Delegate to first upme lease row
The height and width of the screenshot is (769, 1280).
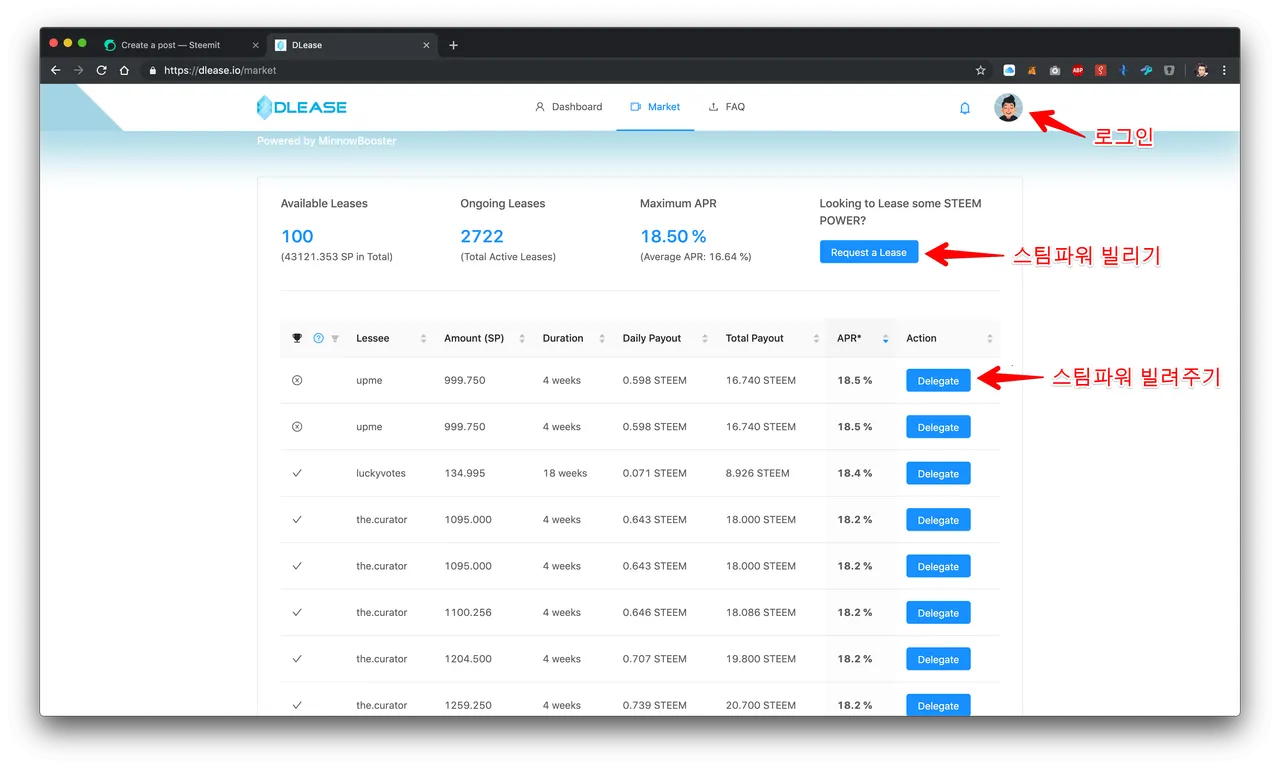(x=938, y=381)
